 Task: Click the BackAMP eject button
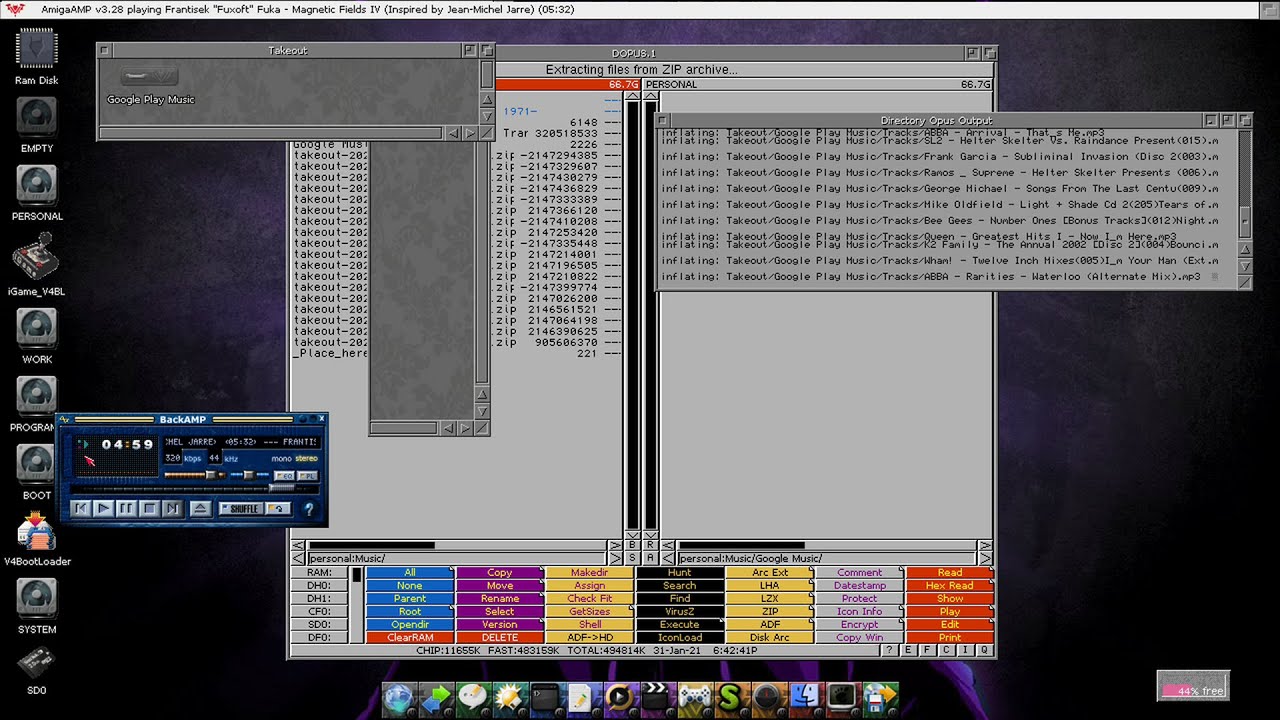200,509
